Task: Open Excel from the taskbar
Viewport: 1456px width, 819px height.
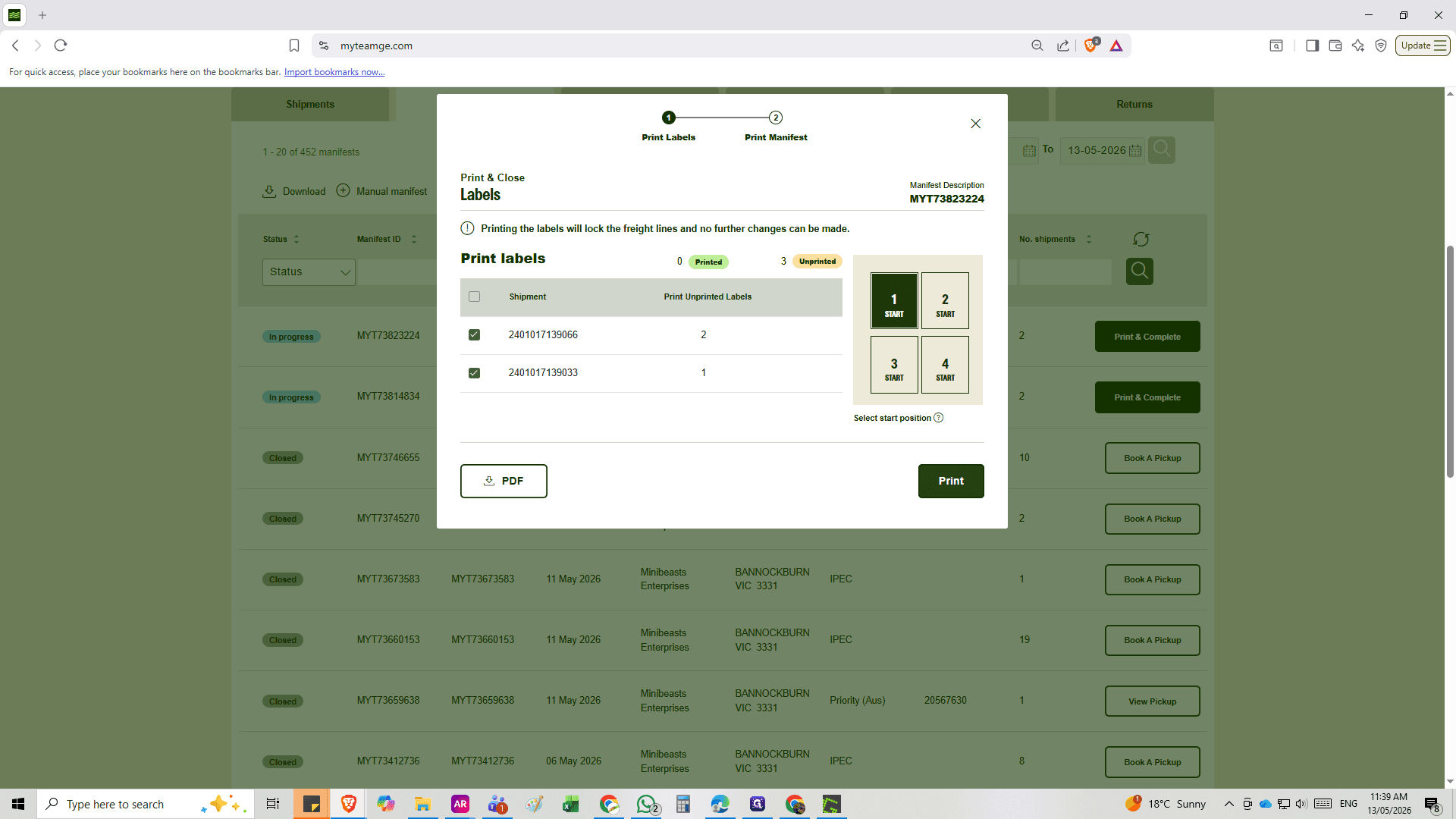Action: pyautogui.click(x=571, y=804)
